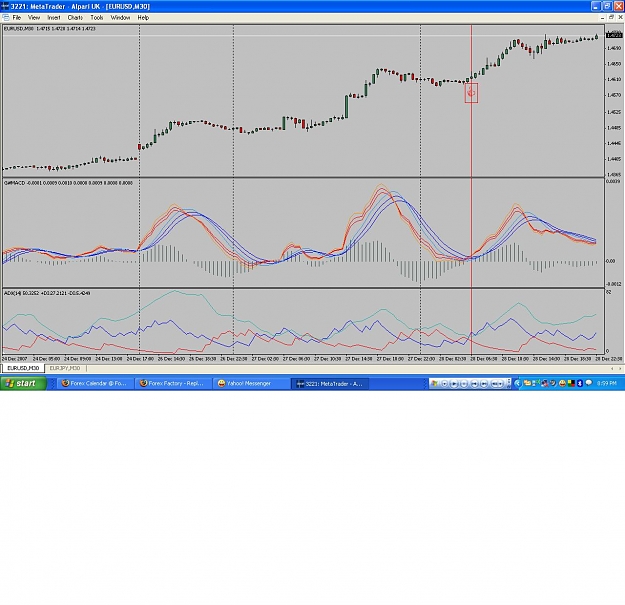625x605 pixels.
Task: Open the File menu
Action: [x=17, y=18]
